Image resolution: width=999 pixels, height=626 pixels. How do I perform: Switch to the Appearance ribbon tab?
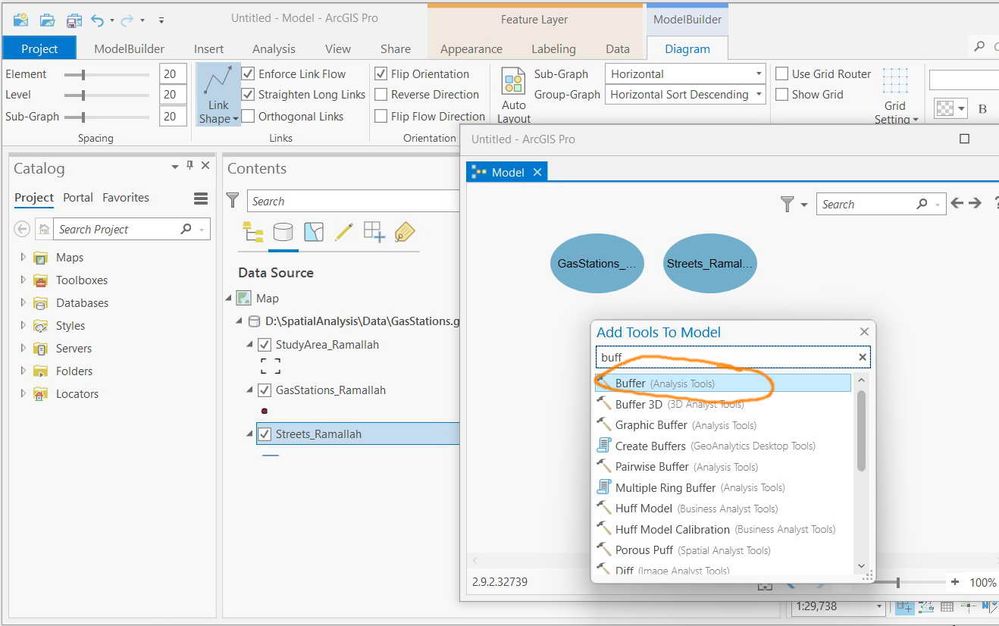pos(471,48)
